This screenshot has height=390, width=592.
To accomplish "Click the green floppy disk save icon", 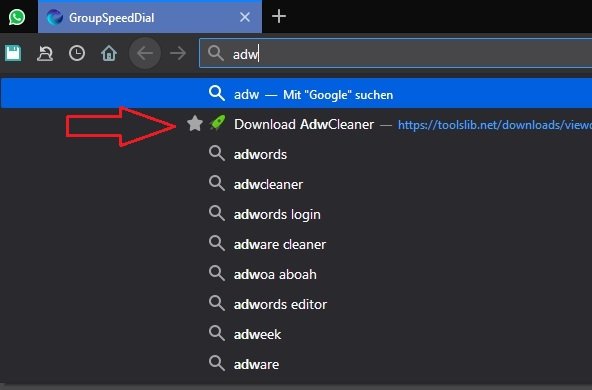I will point(13,53).
